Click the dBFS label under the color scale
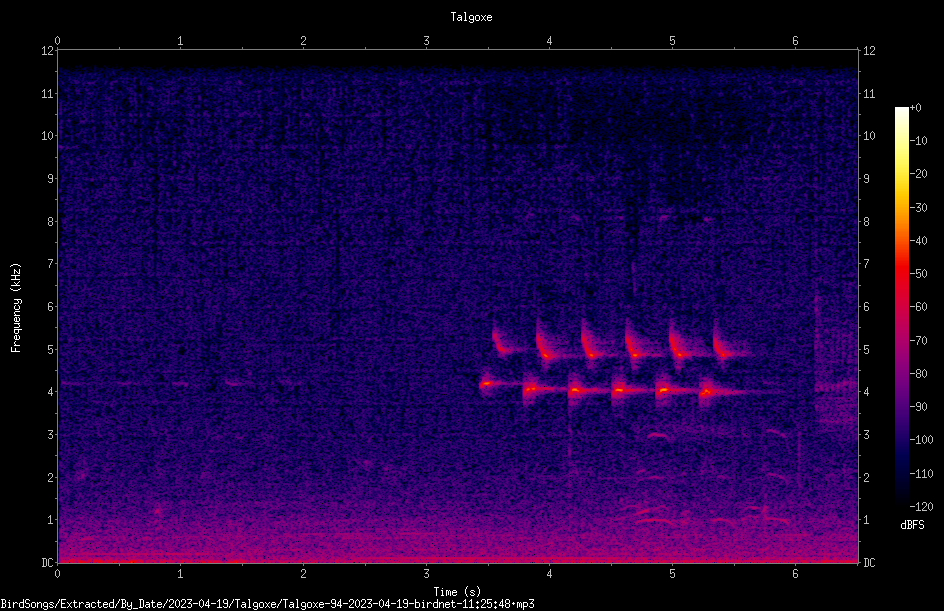Image resolution: width=944 pixels, height=611 pixels. pyautogui.click(x=912, y=525)
